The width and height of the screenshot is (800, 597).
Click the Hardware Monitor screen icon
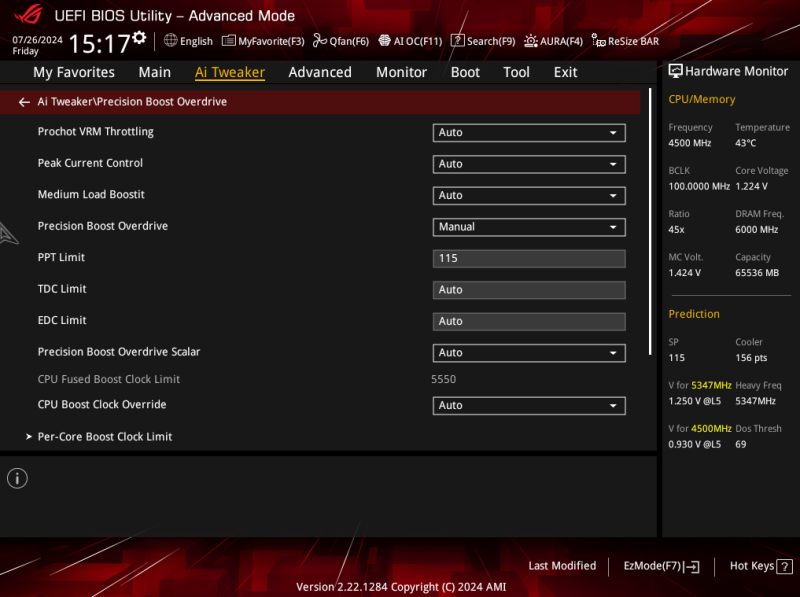coord(675,71)
